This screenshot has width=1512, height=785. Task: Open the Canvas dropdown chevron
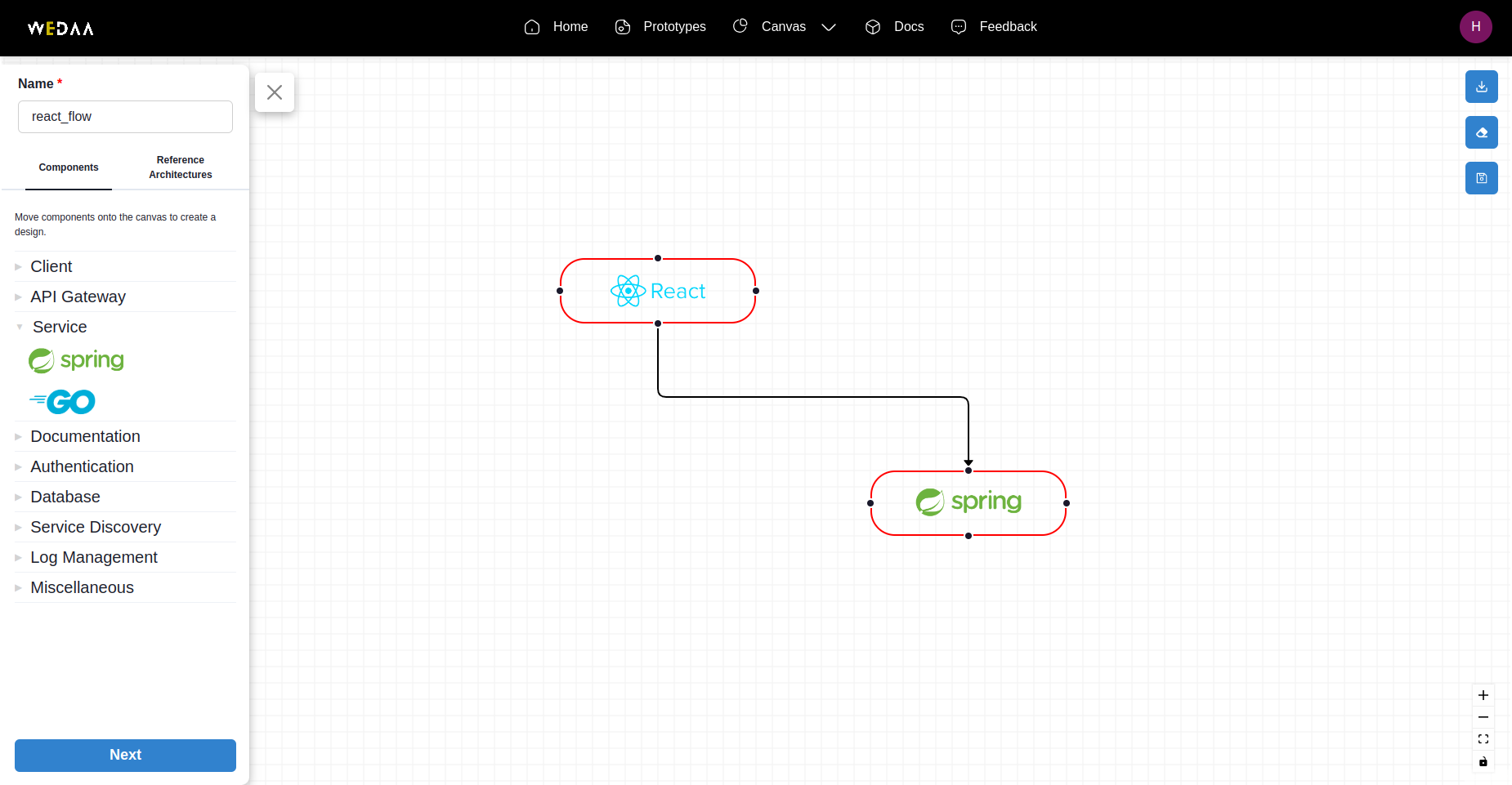pyautogui.click(x=829, y=27)
